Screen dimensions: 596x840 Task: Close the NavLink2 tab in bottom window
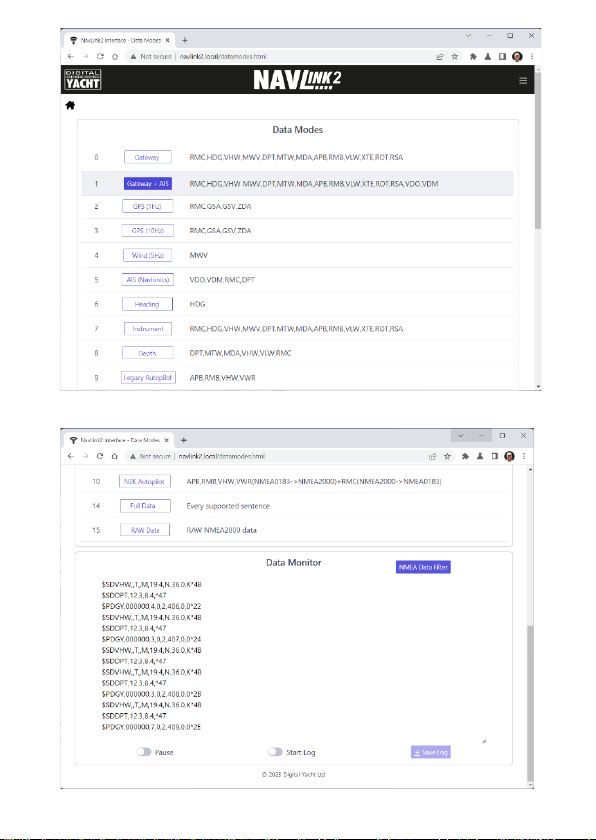coord(167,440)
